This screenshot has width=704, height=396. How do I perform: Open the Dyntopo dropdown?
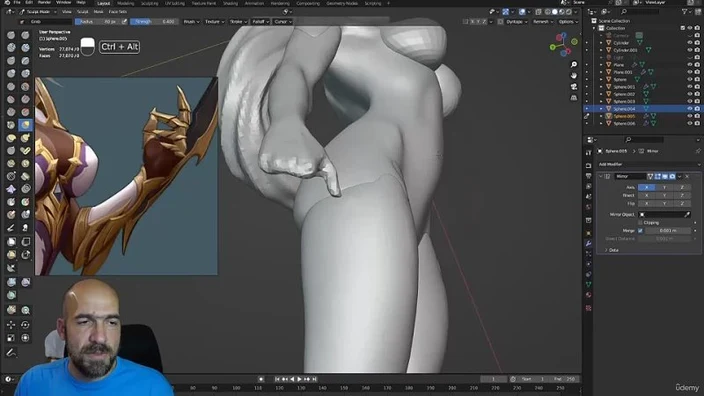pyautogui.click(x=516, y=22)
